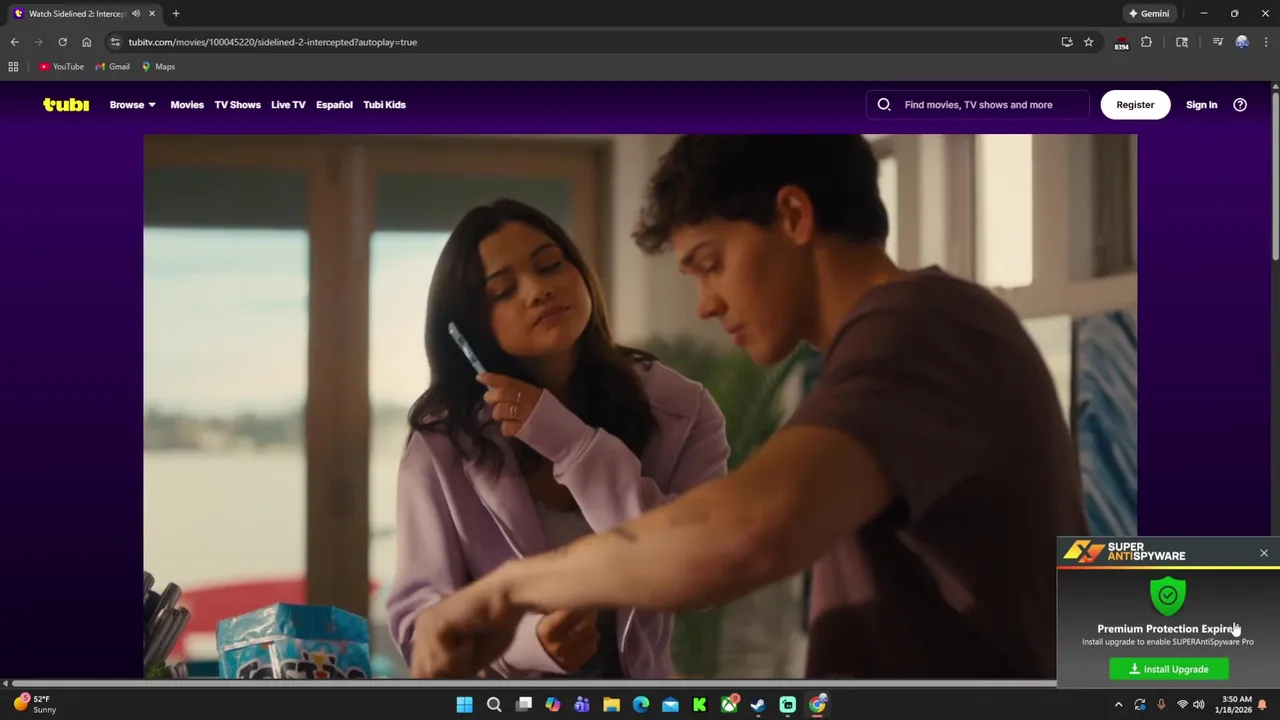
Task: Open taskbar volume speaker icon
Action: point(1199,705)
